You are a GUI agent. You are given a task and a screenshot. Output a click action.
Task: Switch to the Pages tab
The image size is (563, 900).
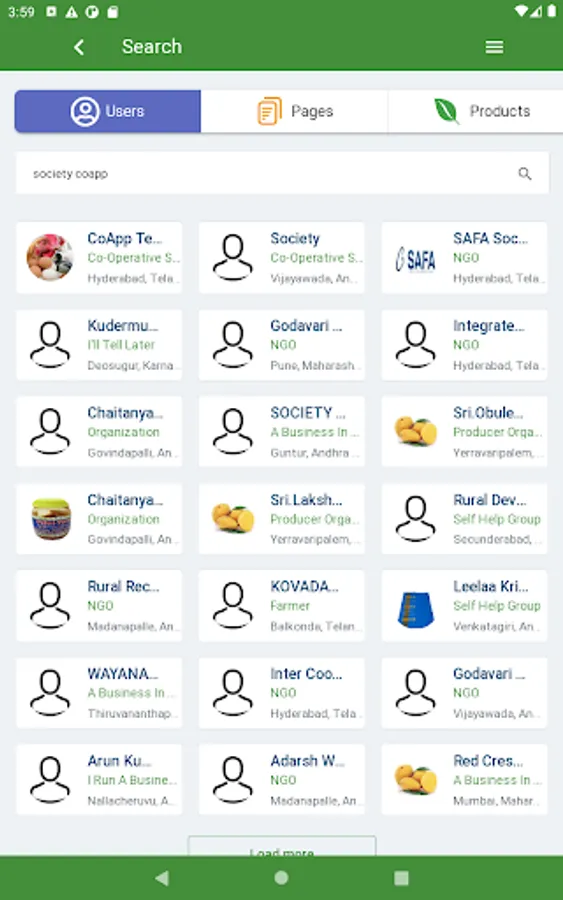coord(294,111)
